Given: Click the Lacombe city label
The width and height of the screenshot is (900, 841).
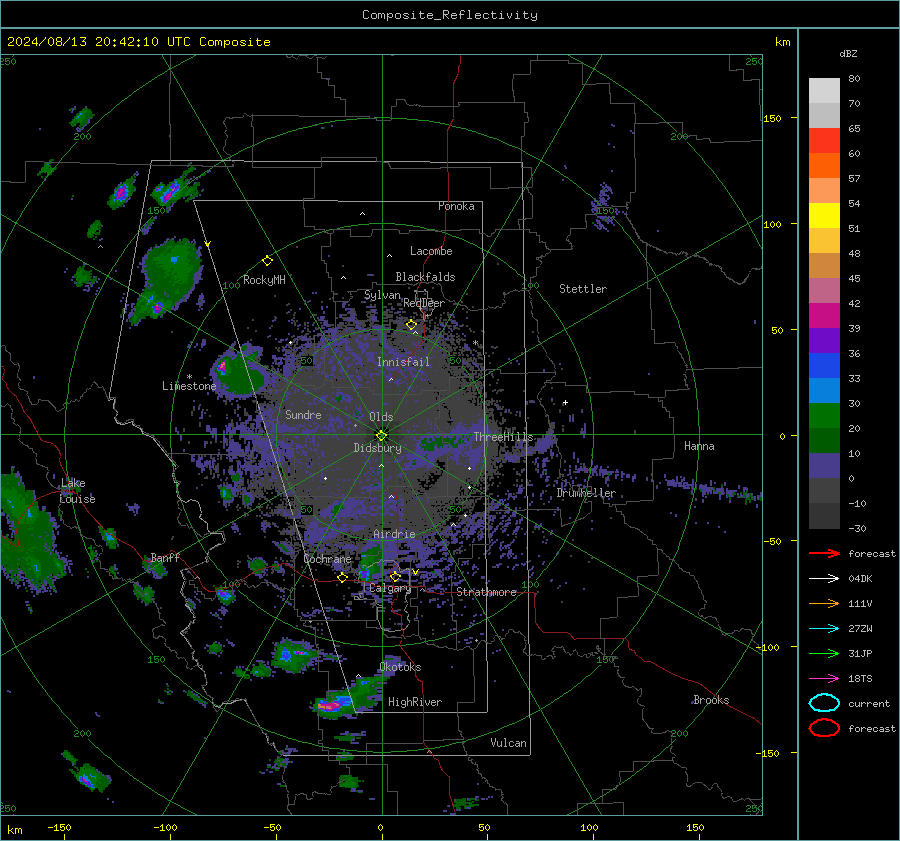Looking at the screenshot, I should pos(431,251).
